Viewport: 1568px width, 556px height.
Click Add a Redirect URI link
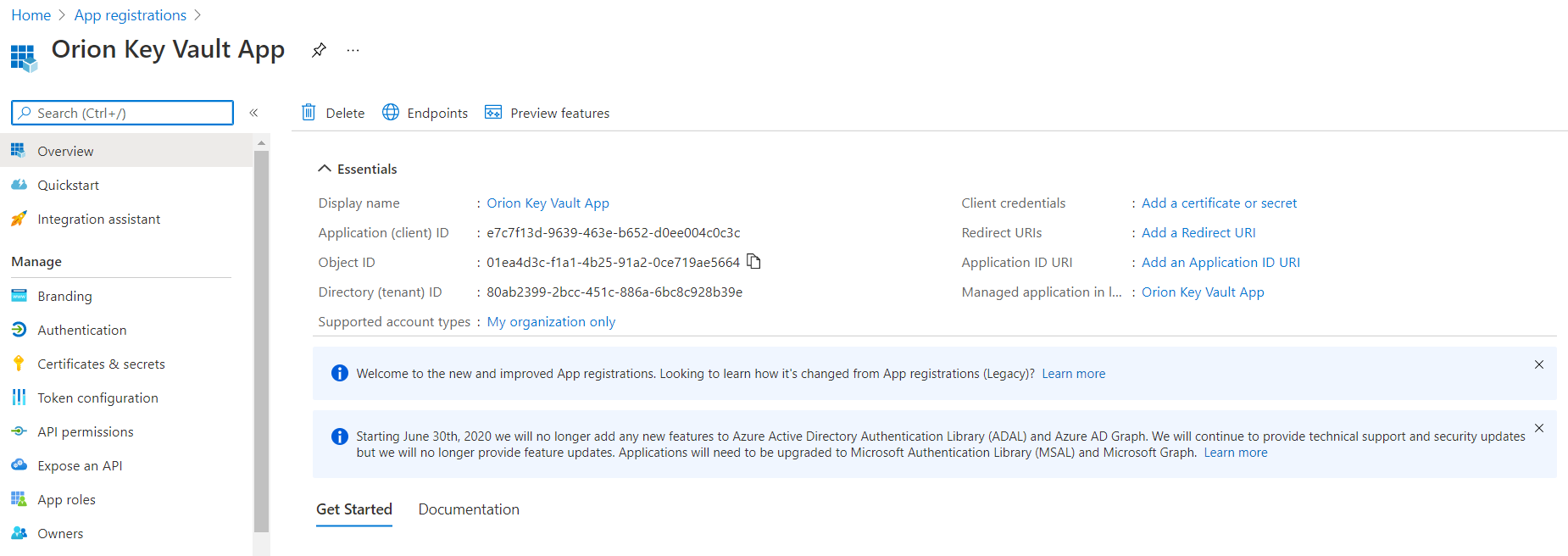[1198, 232]
